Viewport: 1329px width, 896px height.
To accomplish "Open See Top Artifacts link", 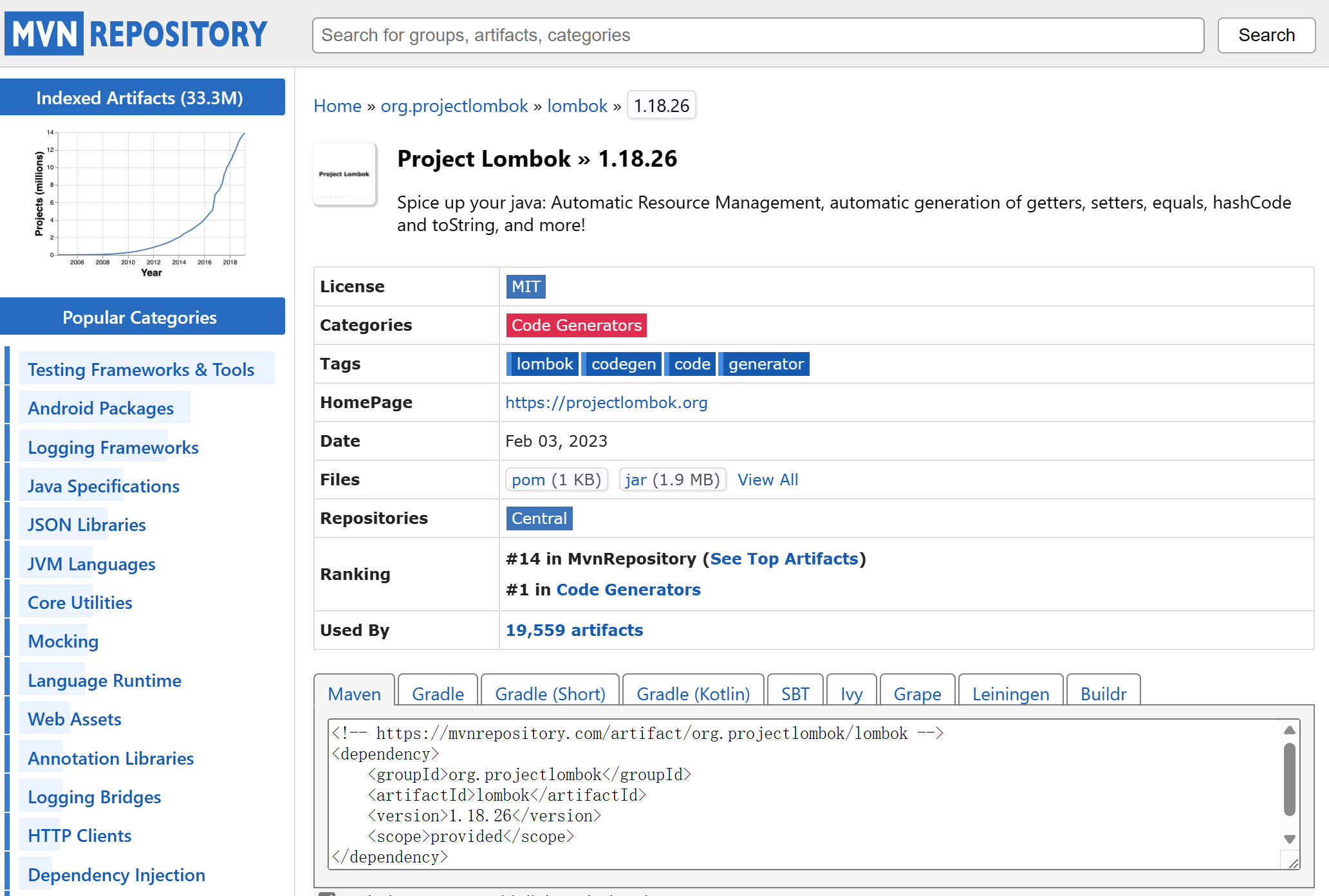I will click(x=784, y=559).
